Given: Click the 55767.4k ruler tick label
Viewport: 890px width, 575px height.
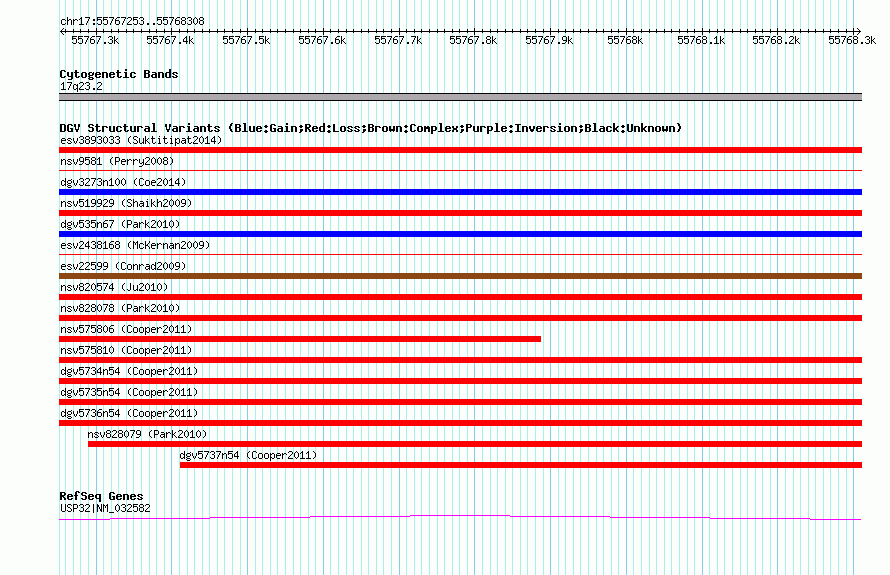Looking at the screenshot, I should pos(170,40).
